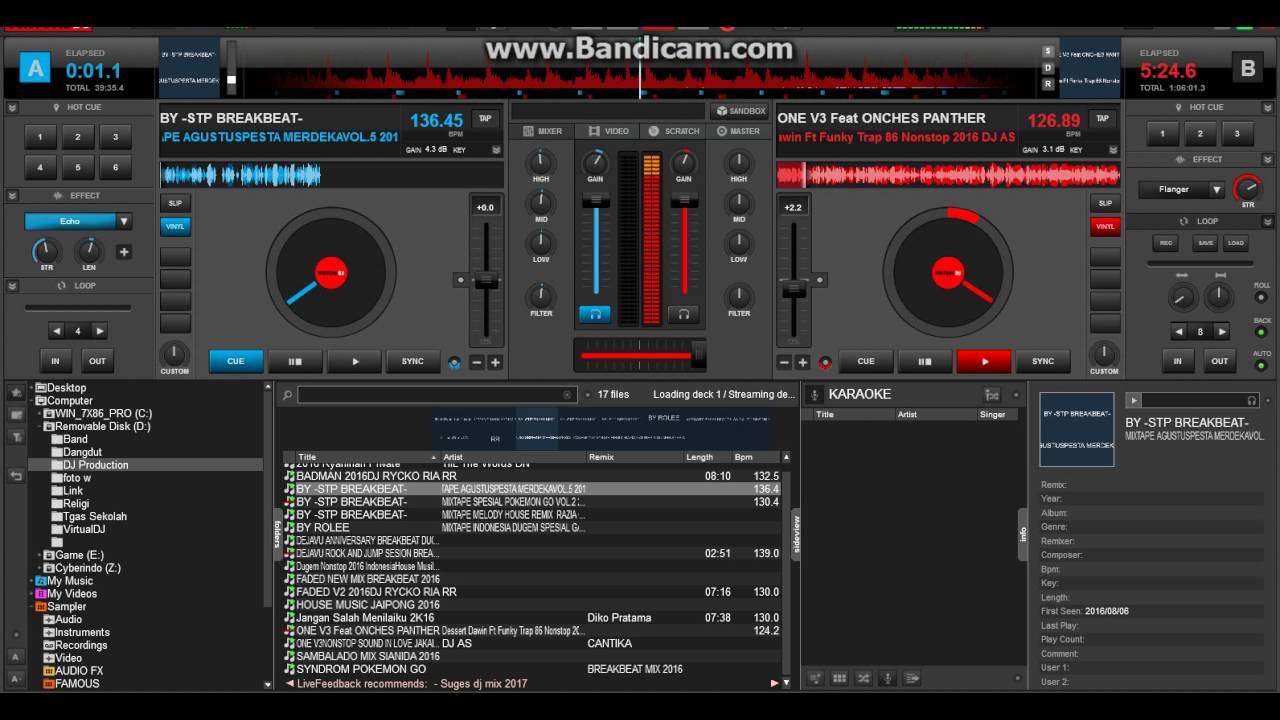Click the grid view icon below karaoke list

tap(839, 678)
